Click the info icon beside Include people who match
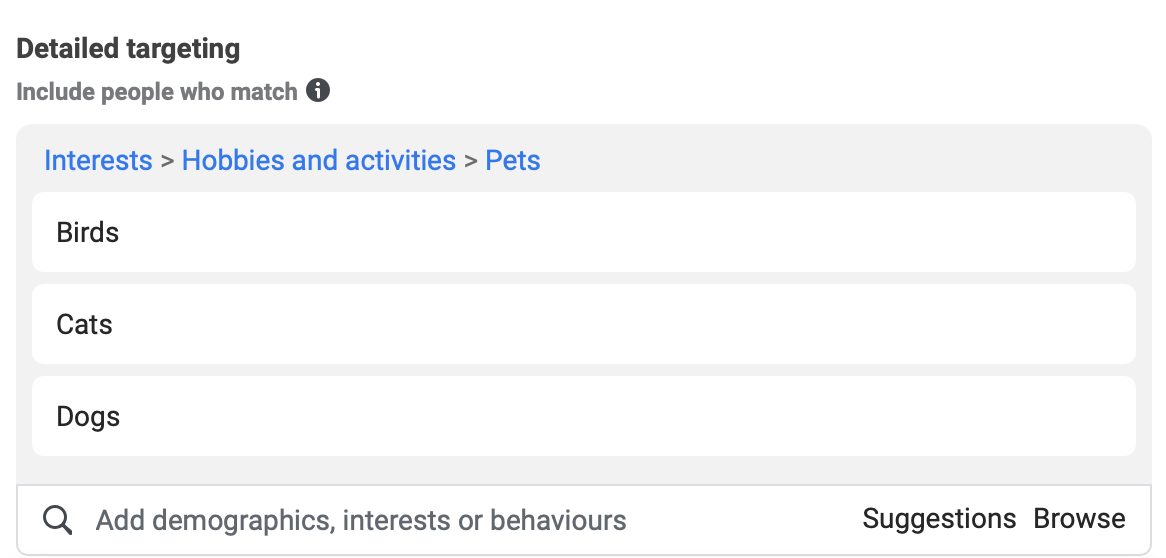 tap(318, 92)
